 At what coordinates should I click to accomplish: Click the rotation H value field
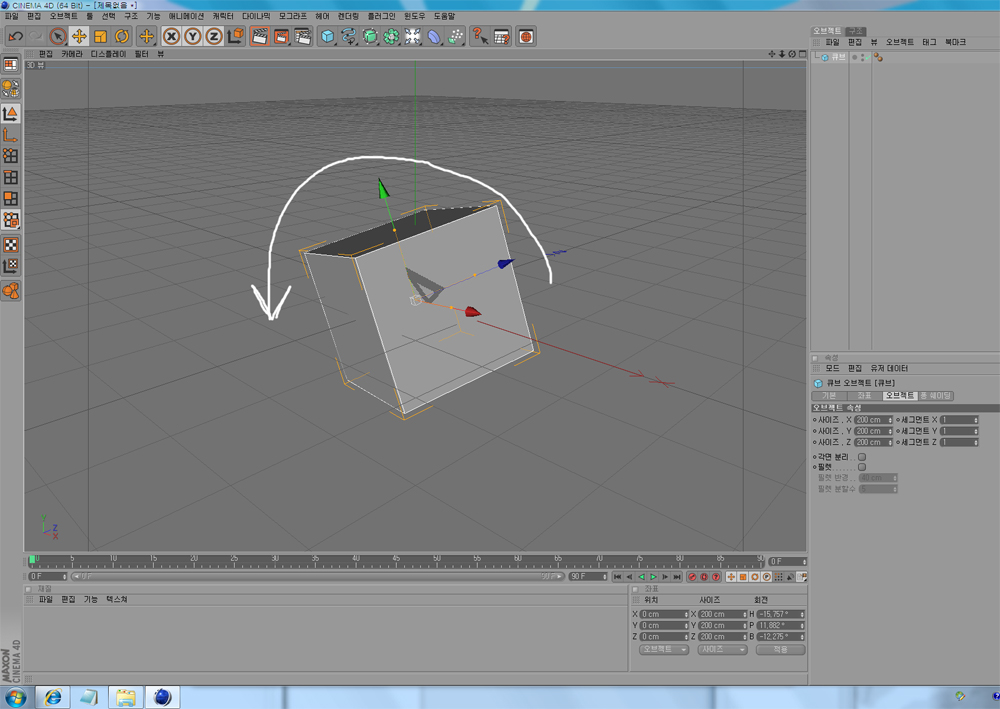pyautogui.click(x=781, y=614)
